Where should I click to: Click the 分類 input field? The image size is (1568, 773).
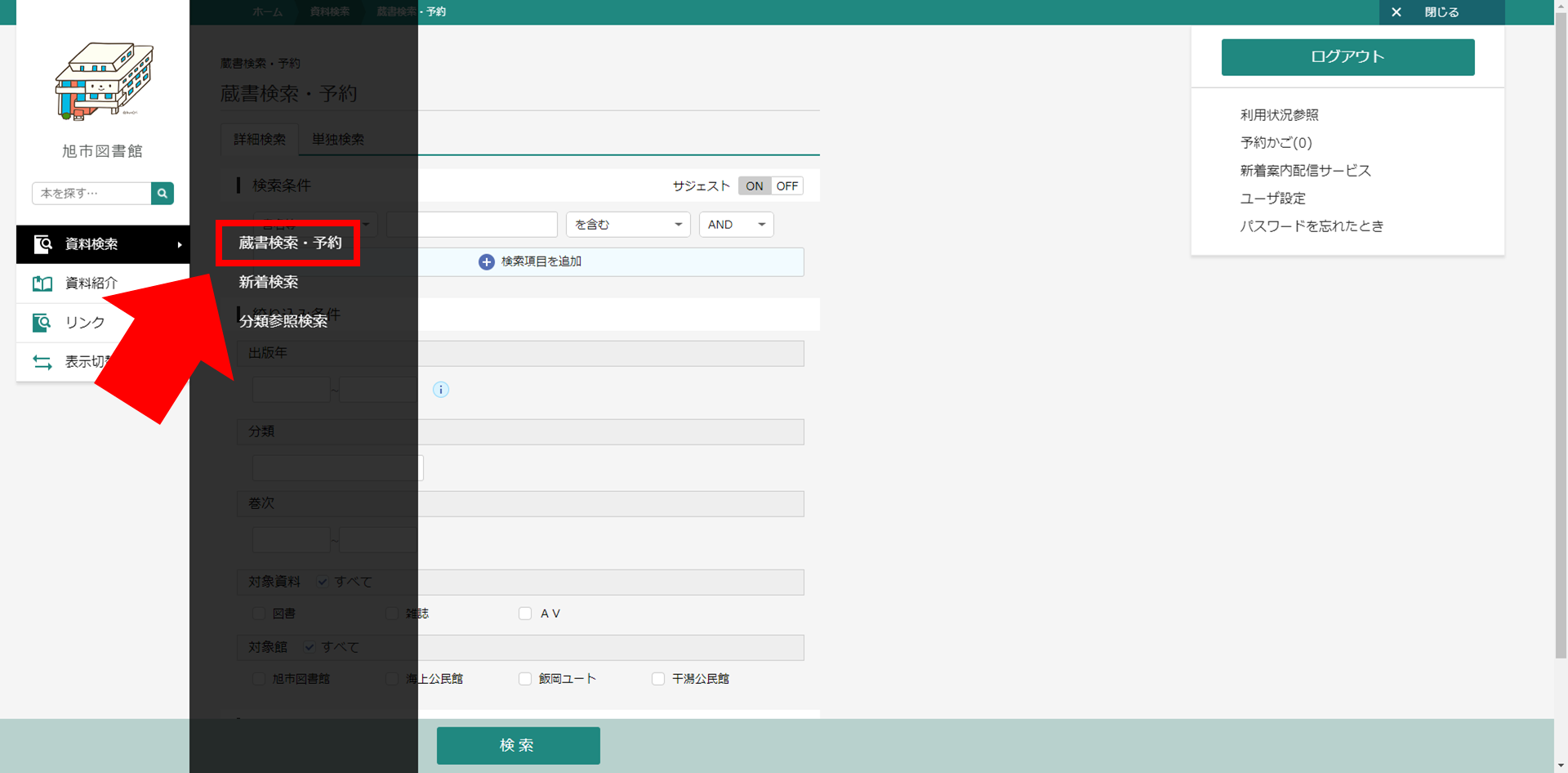[338, 468]
